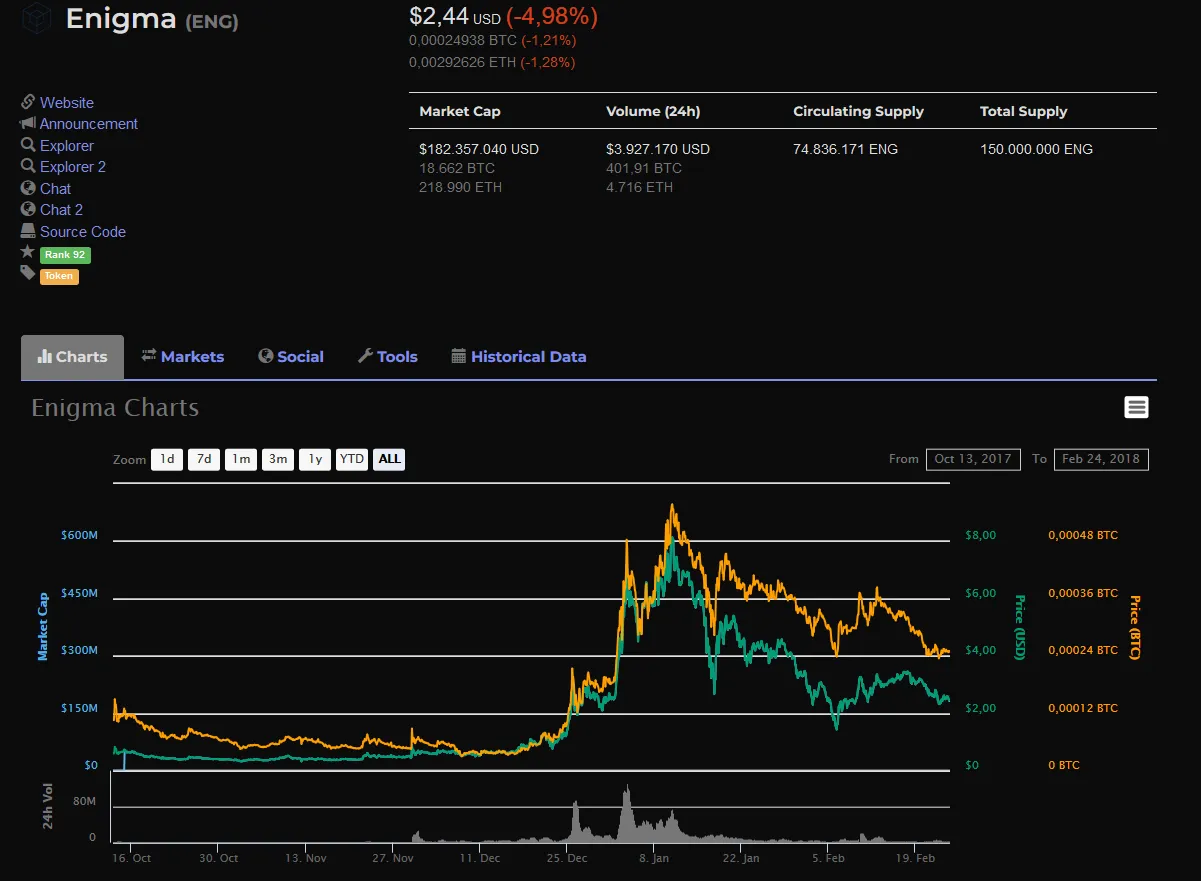Switch to the Social tab
Screen dimensions: 1201x881
[x=291, y=357]
